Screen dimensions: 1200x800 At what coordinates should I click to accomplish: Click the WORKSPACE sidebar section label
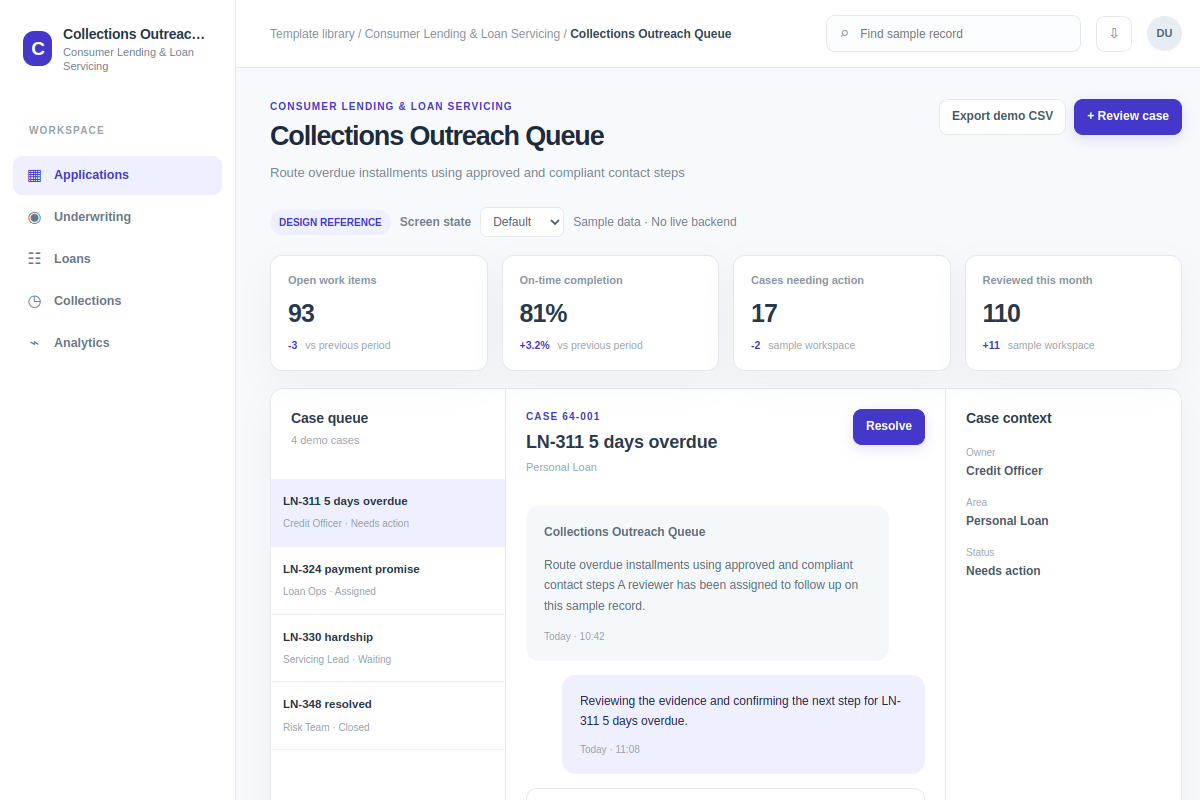[67, 131]
